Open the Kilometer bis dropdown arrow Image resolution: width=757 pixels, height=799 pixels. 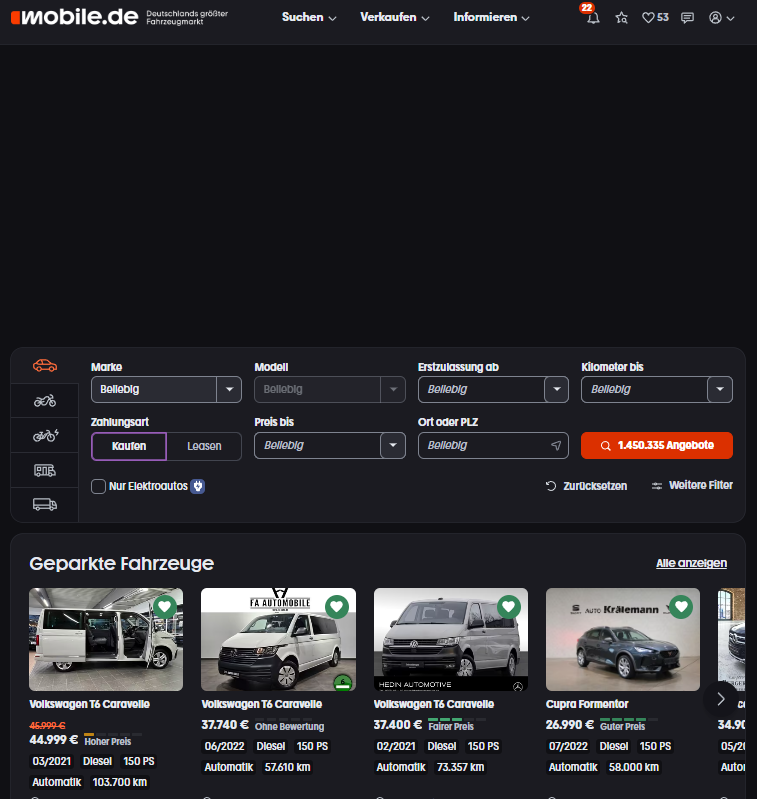[x=720, y=389]
